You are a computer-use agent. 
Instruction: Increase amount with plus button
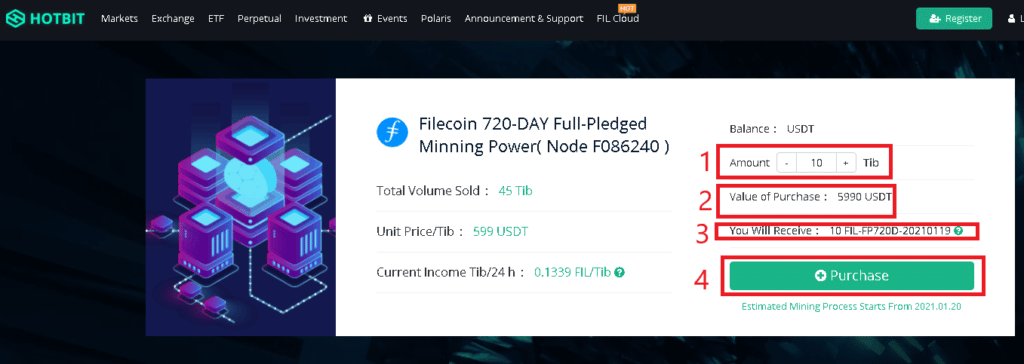846,163
